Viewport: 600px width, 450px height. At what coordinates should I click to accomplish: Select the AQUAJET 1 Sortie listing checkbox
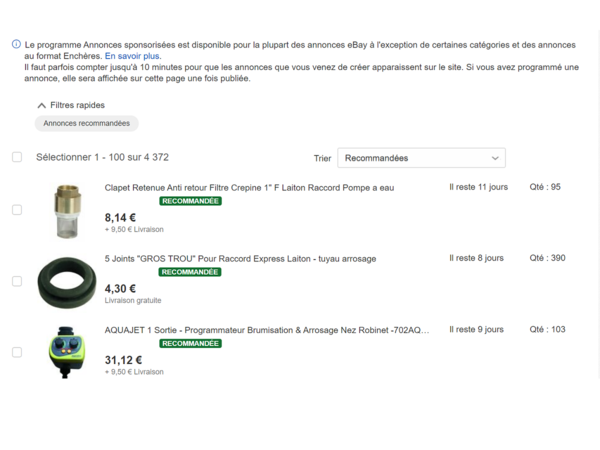tap(17, 352)
